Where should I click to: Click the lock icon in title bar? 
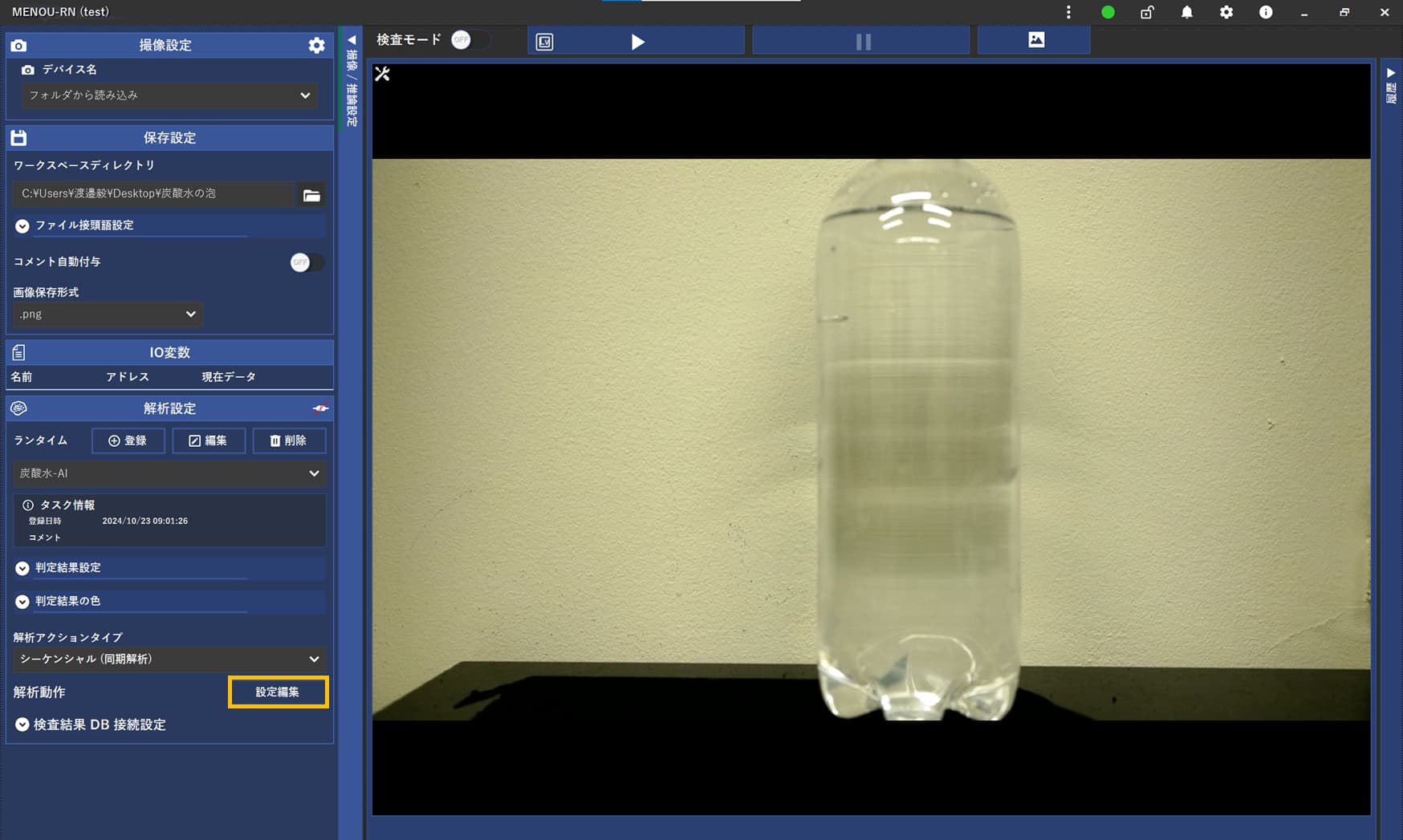1147,12
